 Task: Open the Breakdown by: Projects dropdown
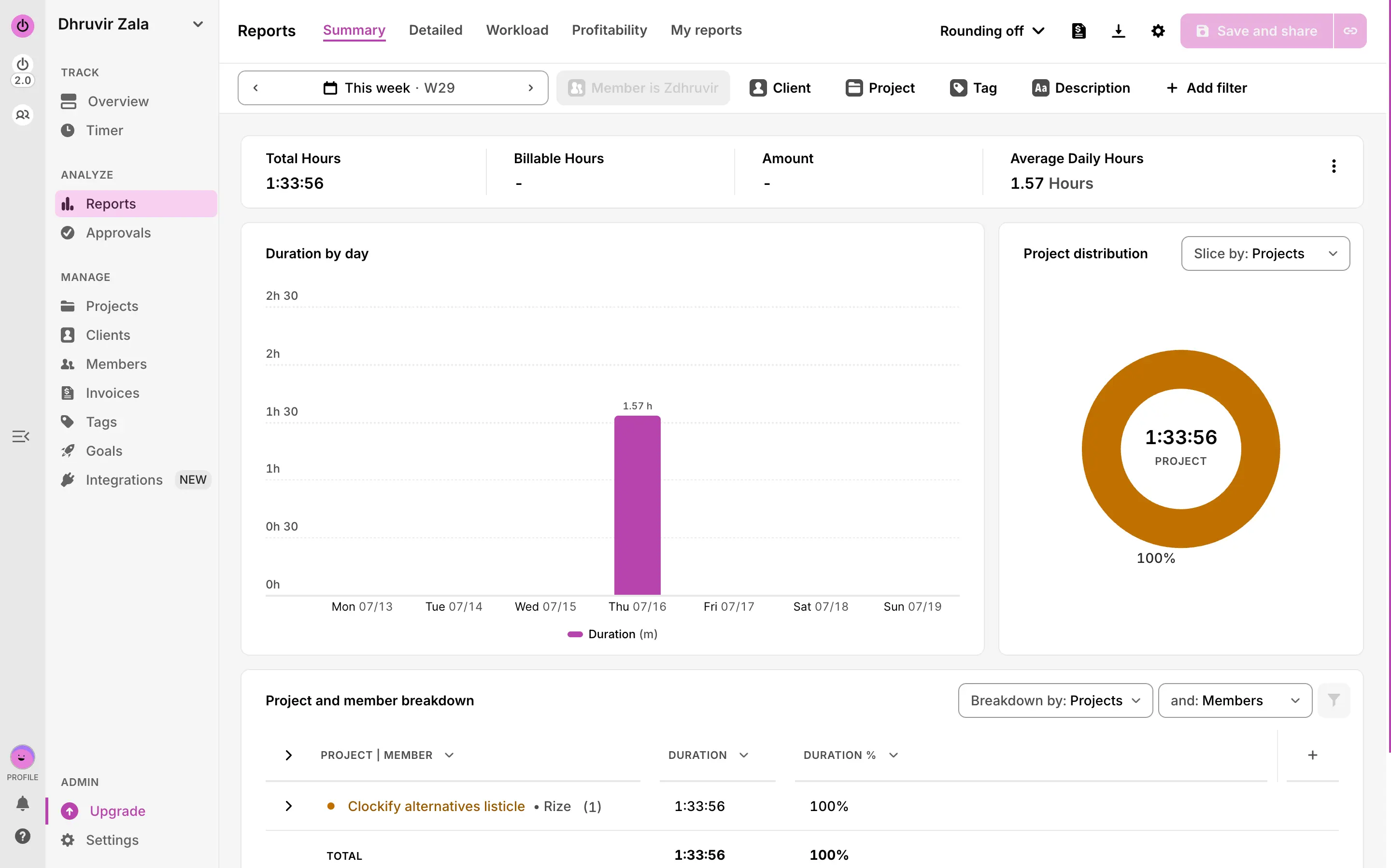[1055, 700]
